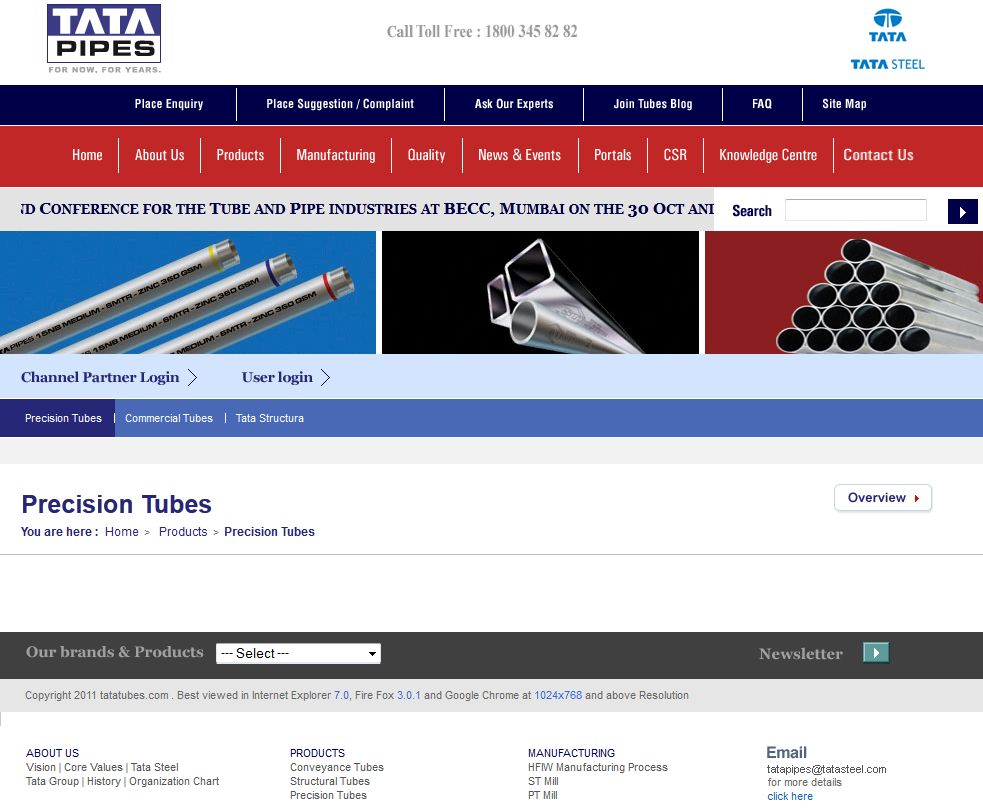This screenshot has width=983, height=808.
Task: Click the Contact Us menu item
Action: (878, 155)
